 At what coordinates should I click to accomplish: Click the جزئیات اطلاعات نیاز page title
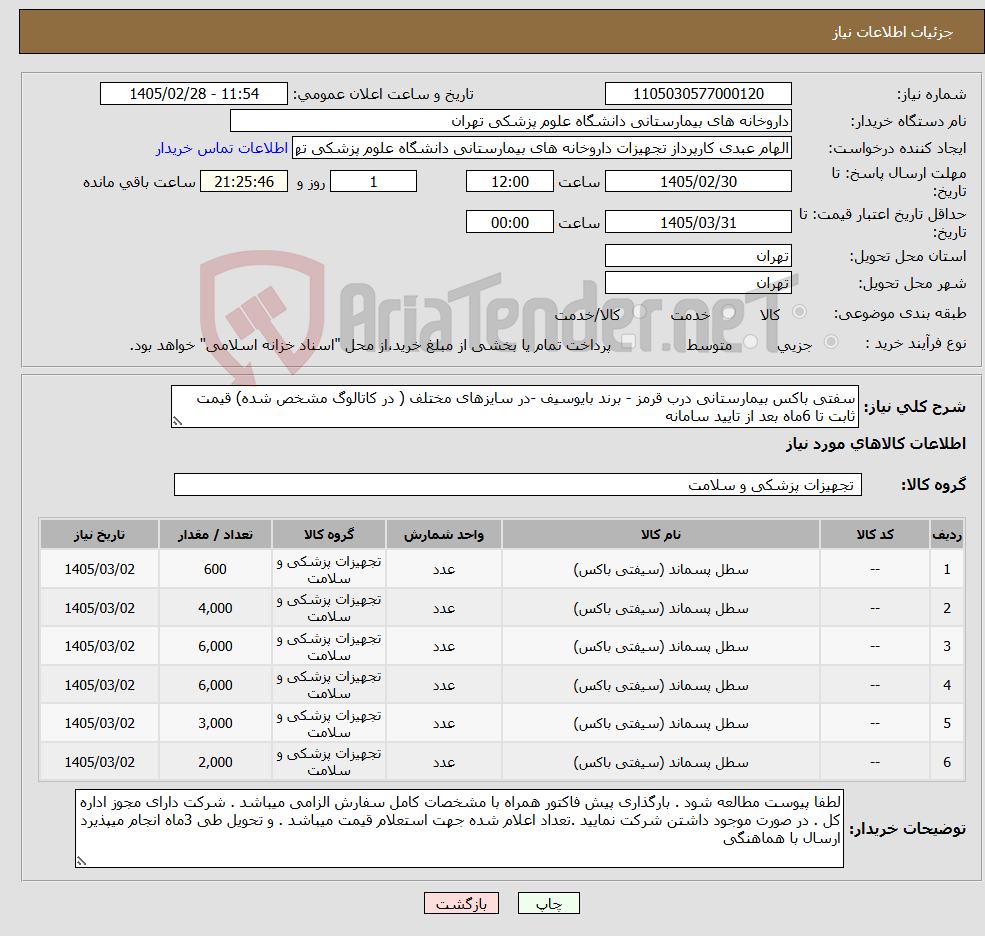893,32
